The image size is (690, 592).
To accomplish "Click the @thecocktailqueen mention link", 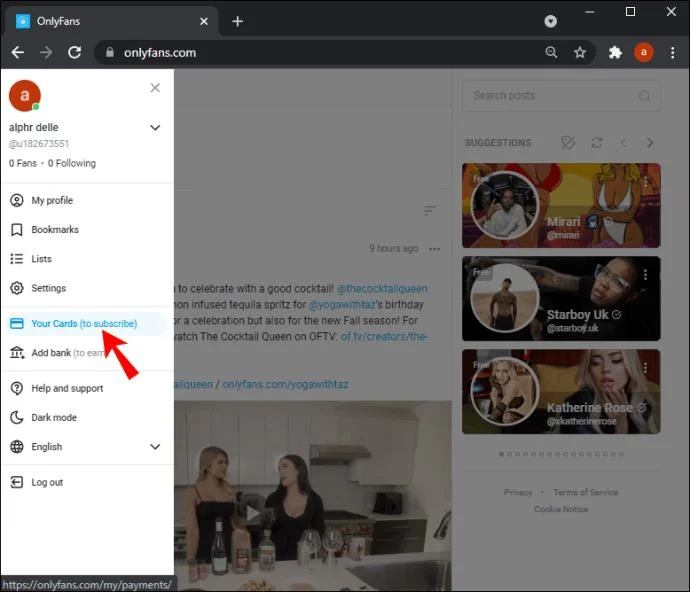I will [382, 289].
